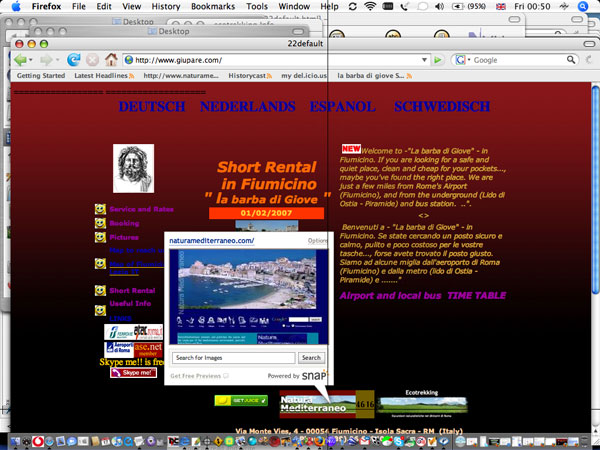Switch the page to DEUTSCH
Image resolution: width=600 pixels, height=450 pixels.
click(152, 106)
